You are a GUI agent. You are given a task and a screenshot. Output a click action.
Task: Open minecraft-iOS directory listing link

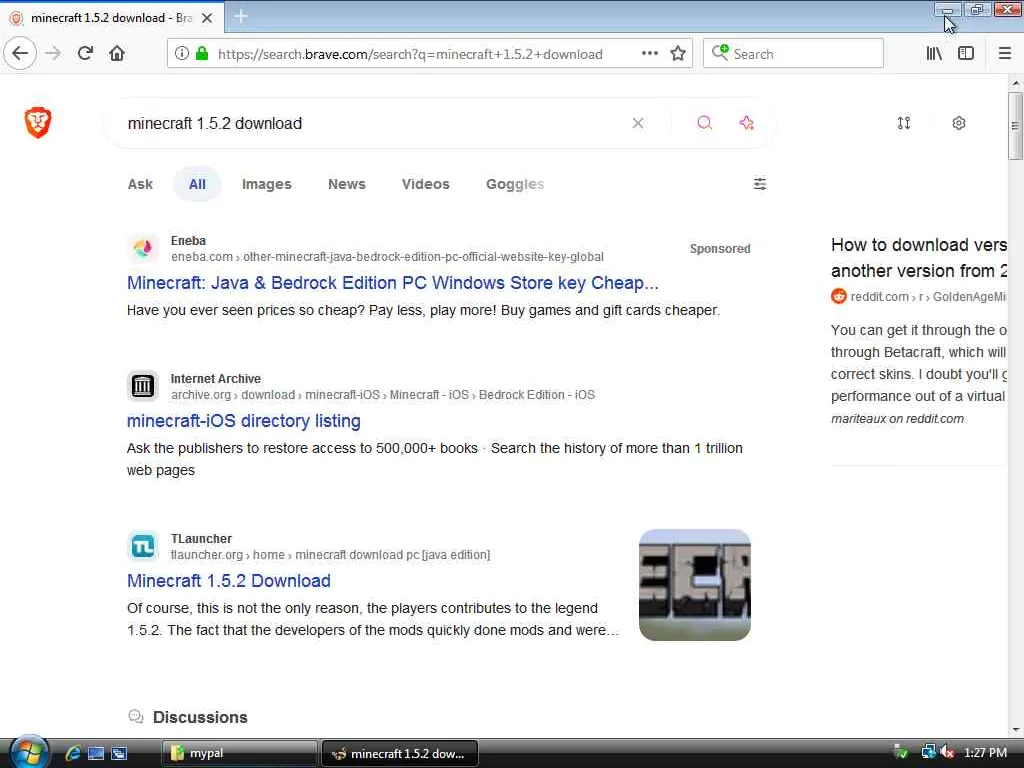pyautogui.click(x=244, y=421)
